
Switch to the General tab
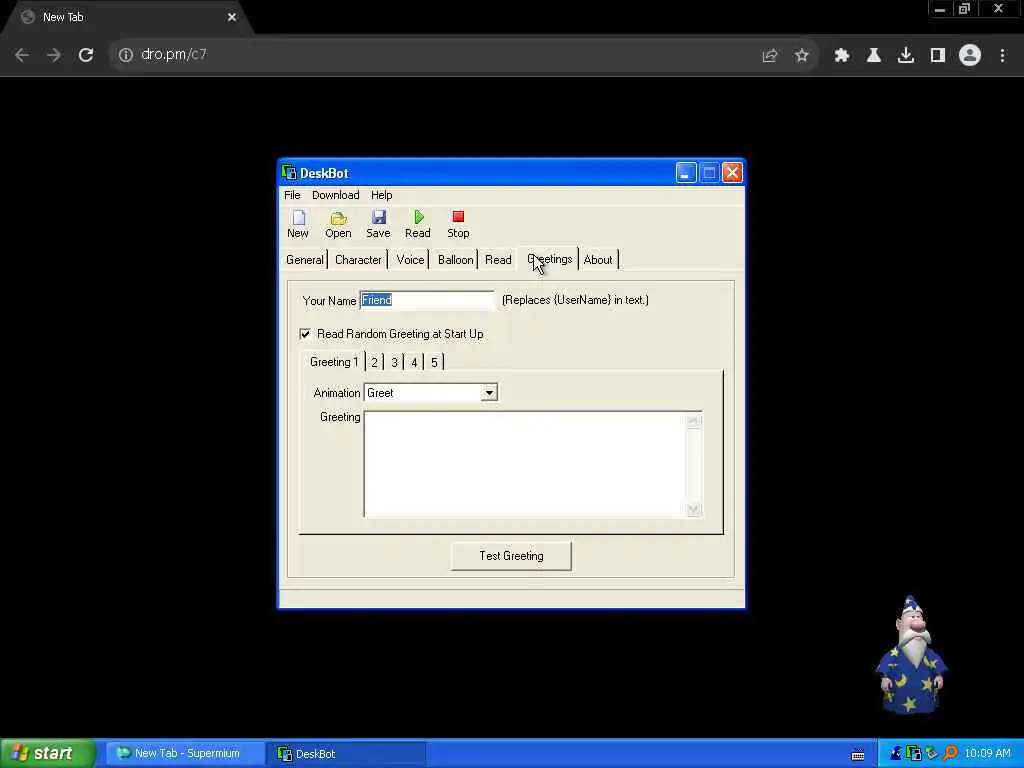[x=304, y=260]
